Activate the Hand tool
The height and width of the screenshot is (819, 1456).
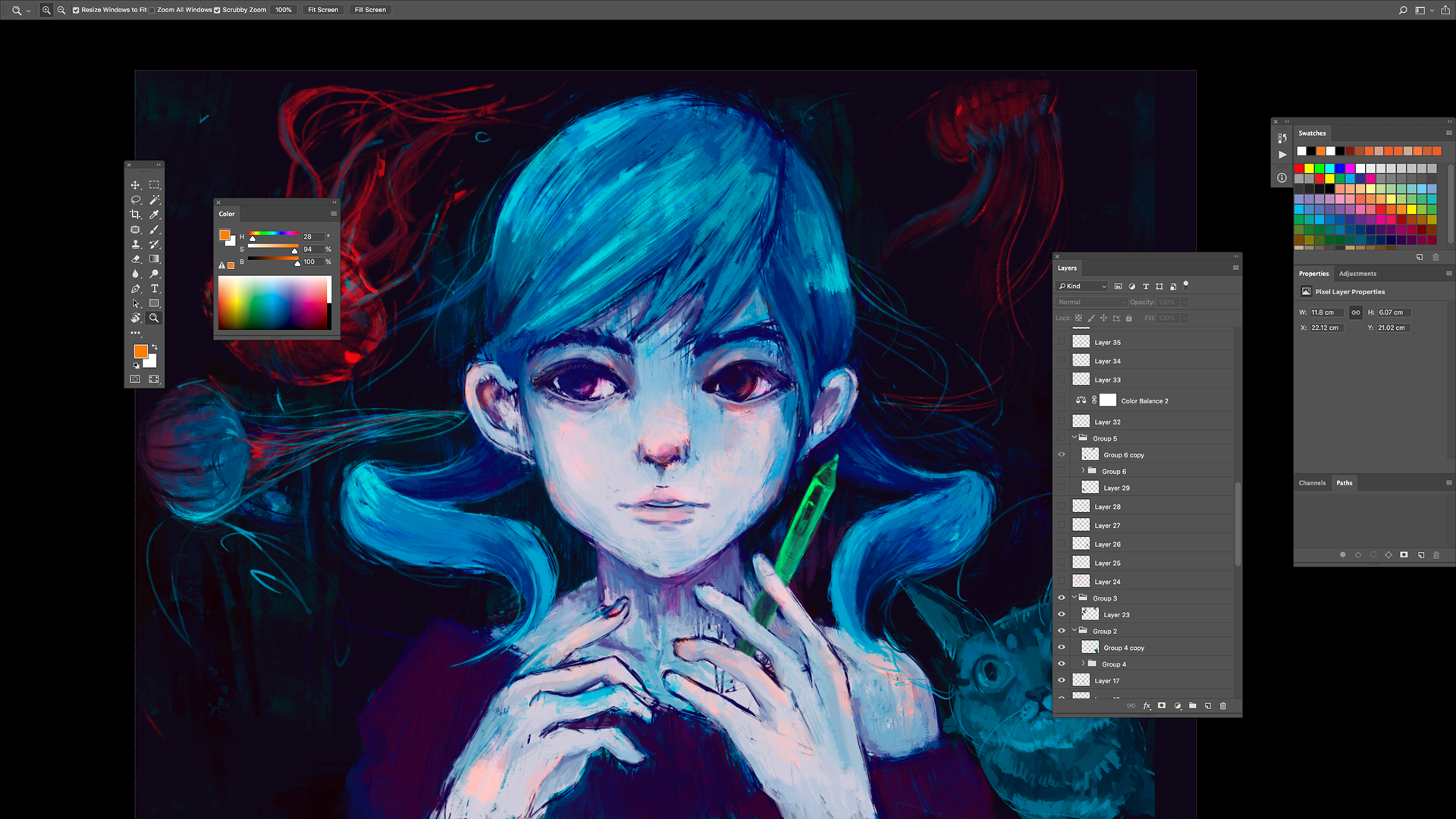click(136, 318)
